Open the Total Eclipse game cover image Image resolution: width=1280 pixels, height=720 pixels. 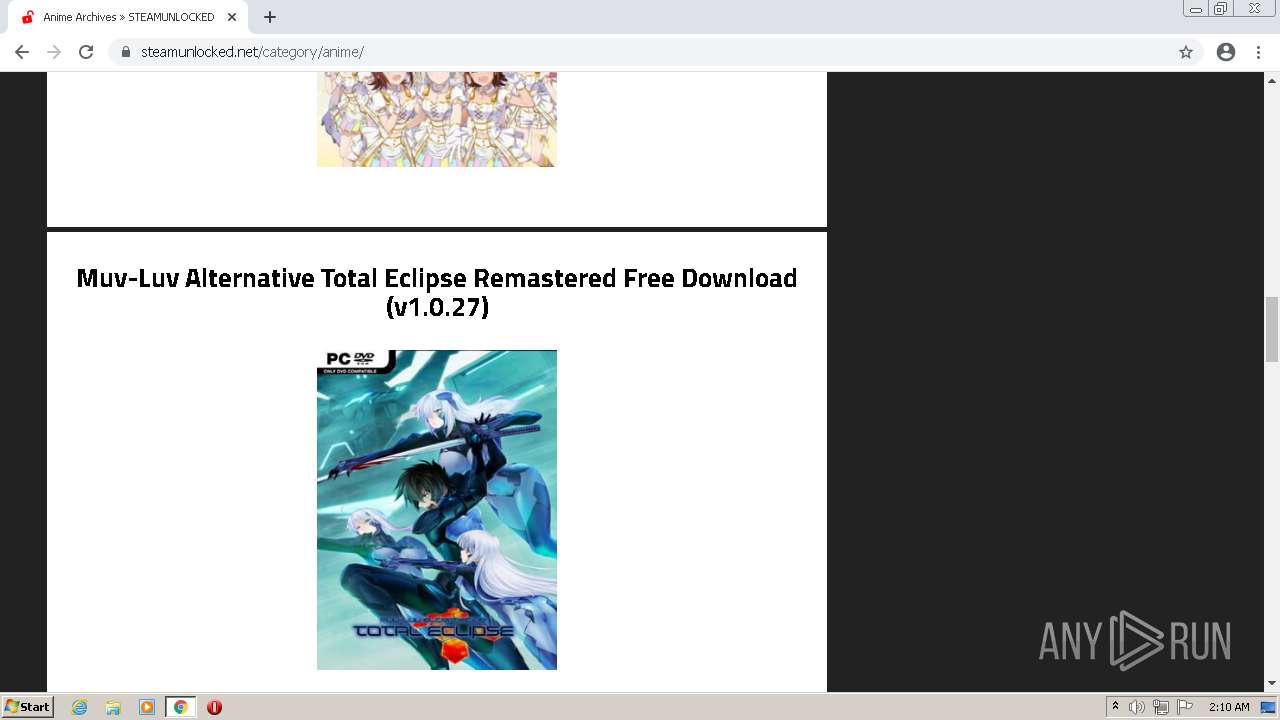click(x=437, y=510)
